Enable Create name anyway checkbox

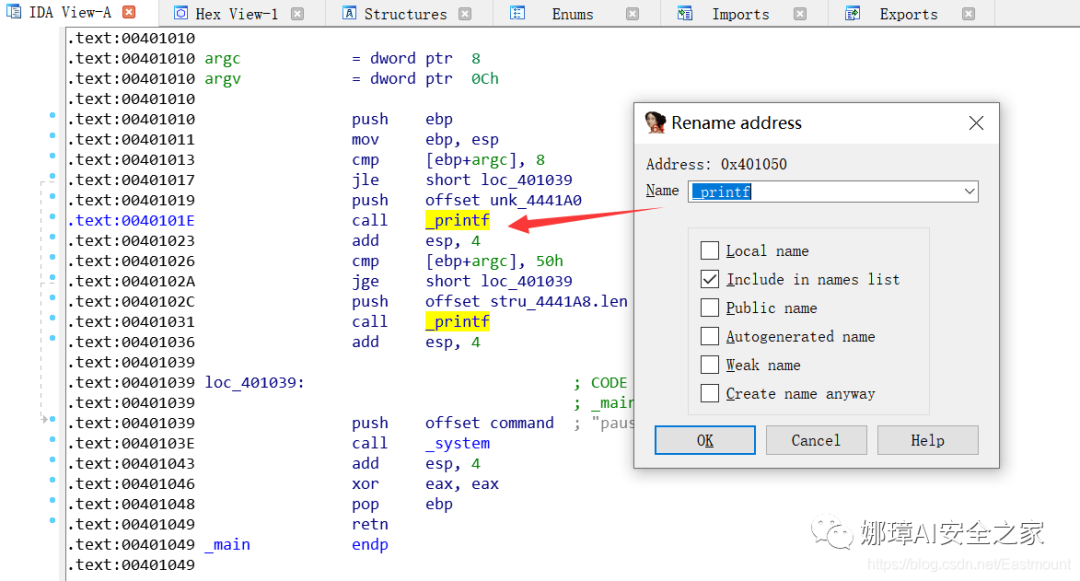[x=709, y=393]
